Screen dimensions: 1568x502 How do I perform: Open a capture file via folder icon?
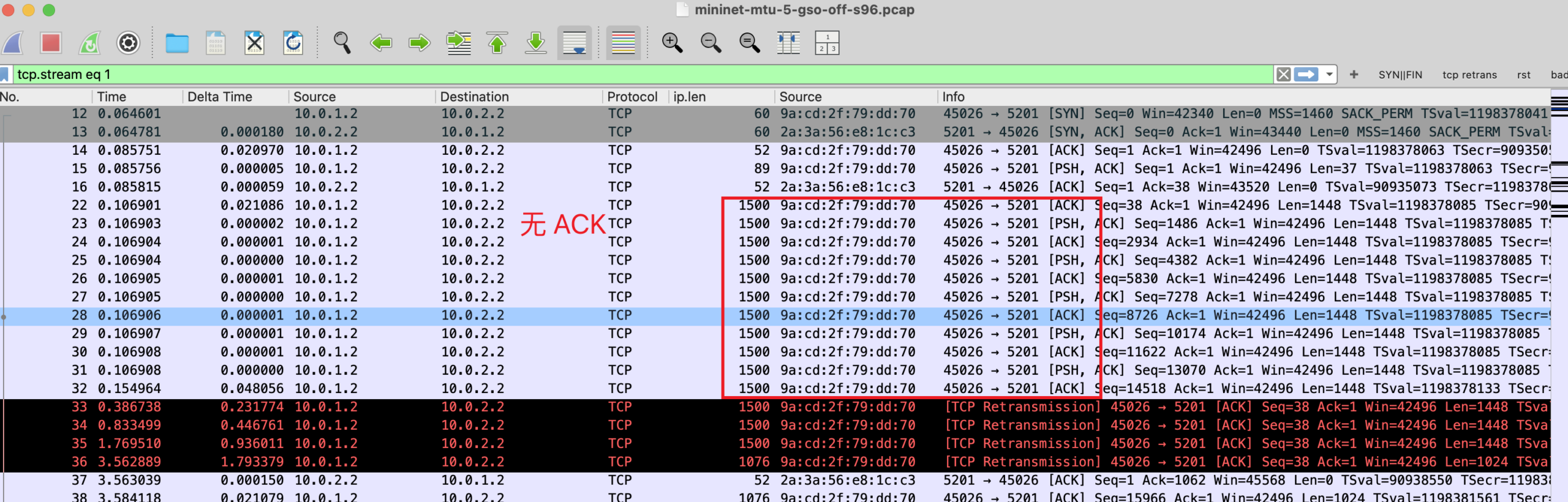click(177, 43)
